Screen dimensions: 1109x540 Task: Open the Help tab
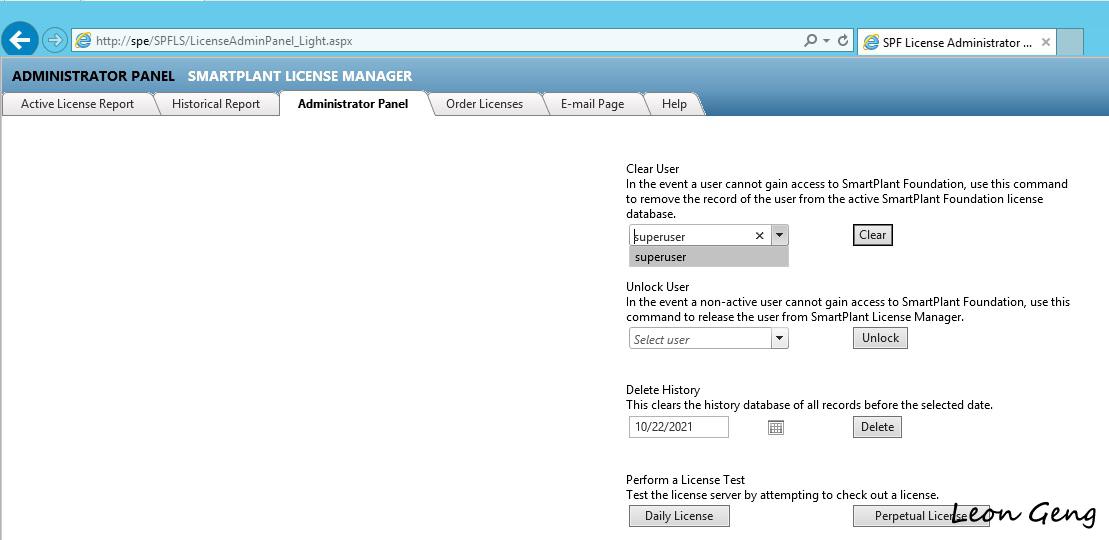(x=674, y=104)
